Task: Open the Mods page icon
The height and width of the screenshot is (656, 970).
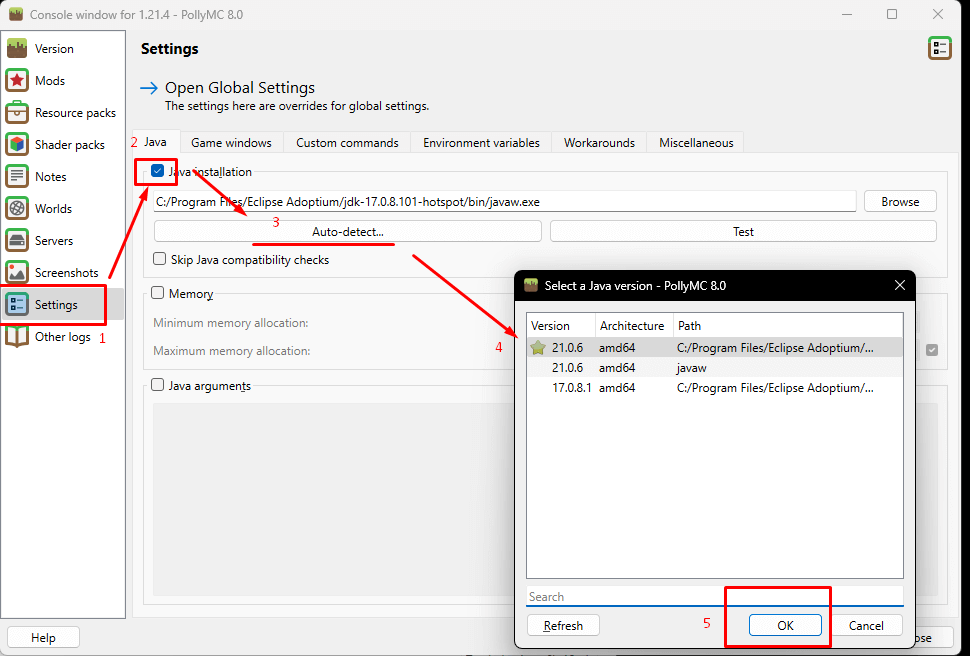Action: click(x=17, y=80)
